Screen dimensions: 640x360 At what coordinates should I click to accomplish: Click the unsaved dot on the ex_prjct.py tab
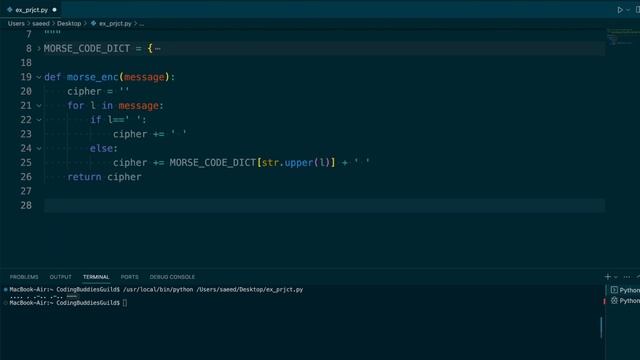click(x=54, y=9)
